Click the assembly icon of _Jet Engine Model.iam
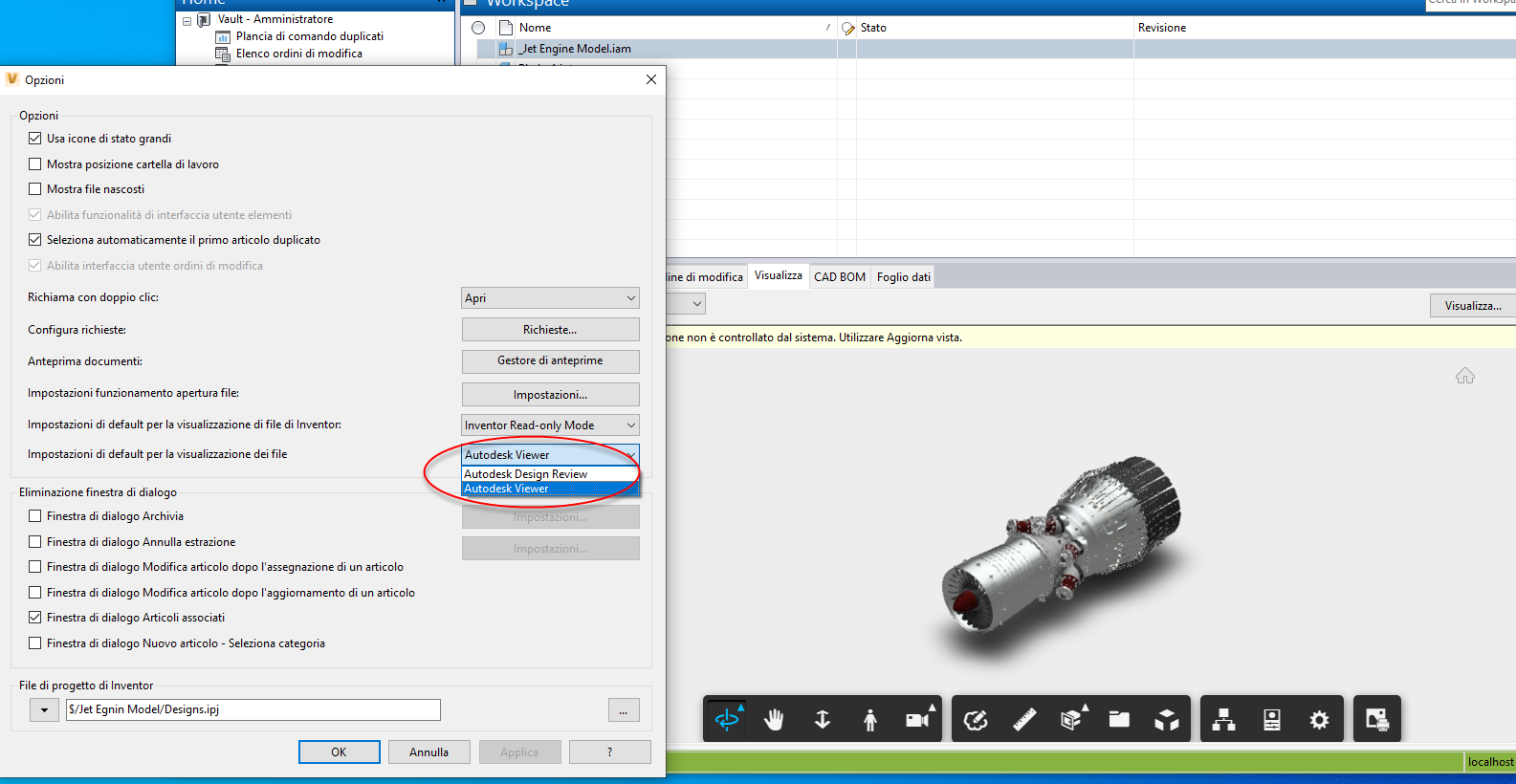This screenshot has width=1516, height=784. click(x=506, y=49)
